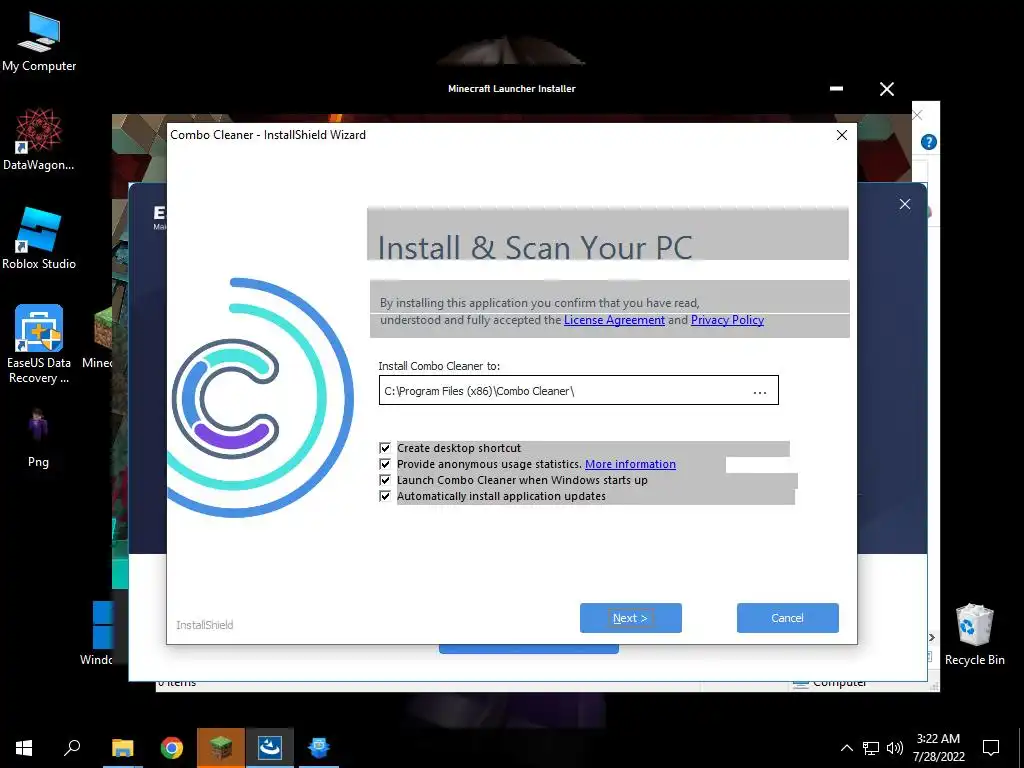
Task: Select EaseUS Data Recovery desktop icon
Action: point(39,345)
